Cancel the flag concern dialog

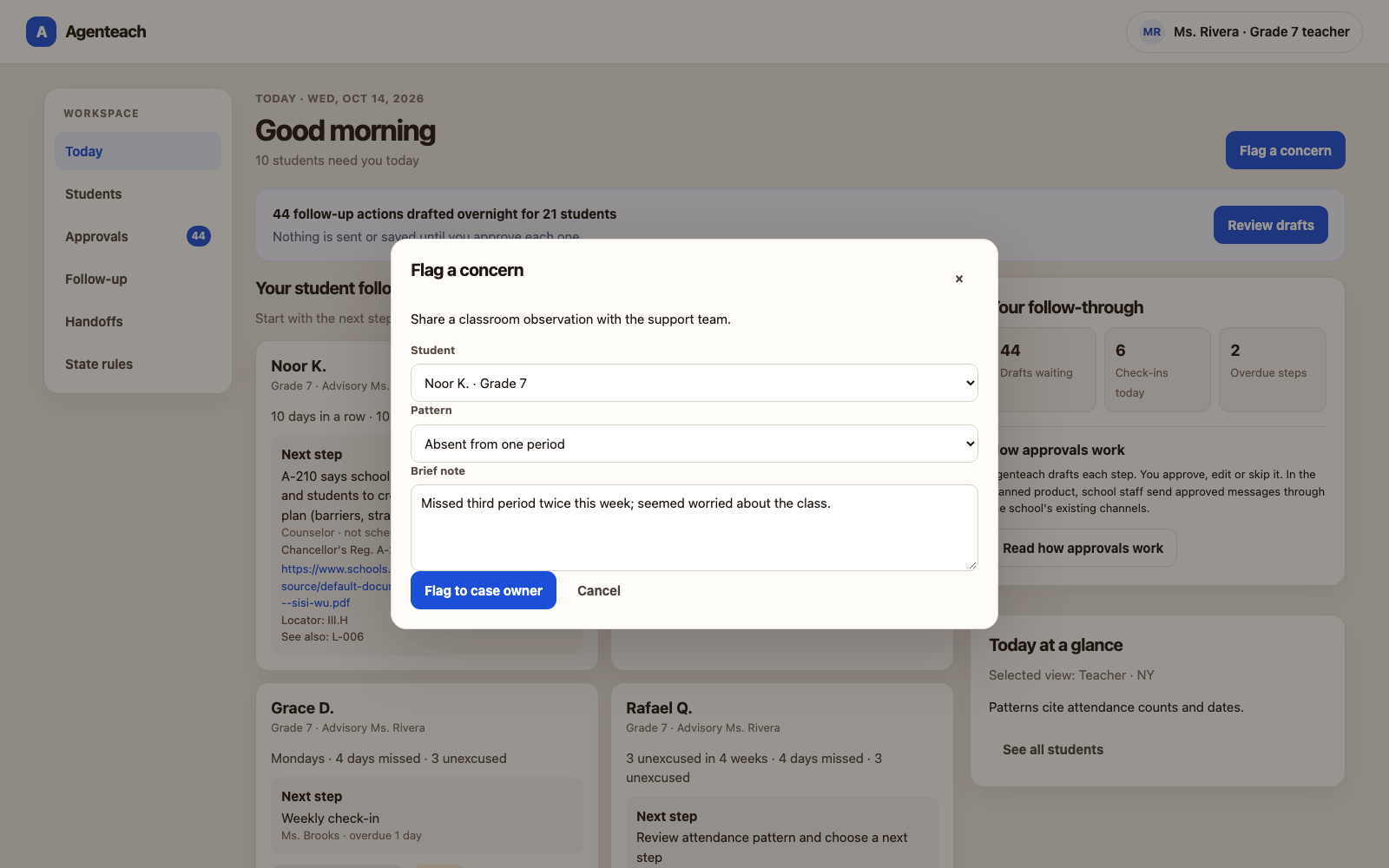599,590
